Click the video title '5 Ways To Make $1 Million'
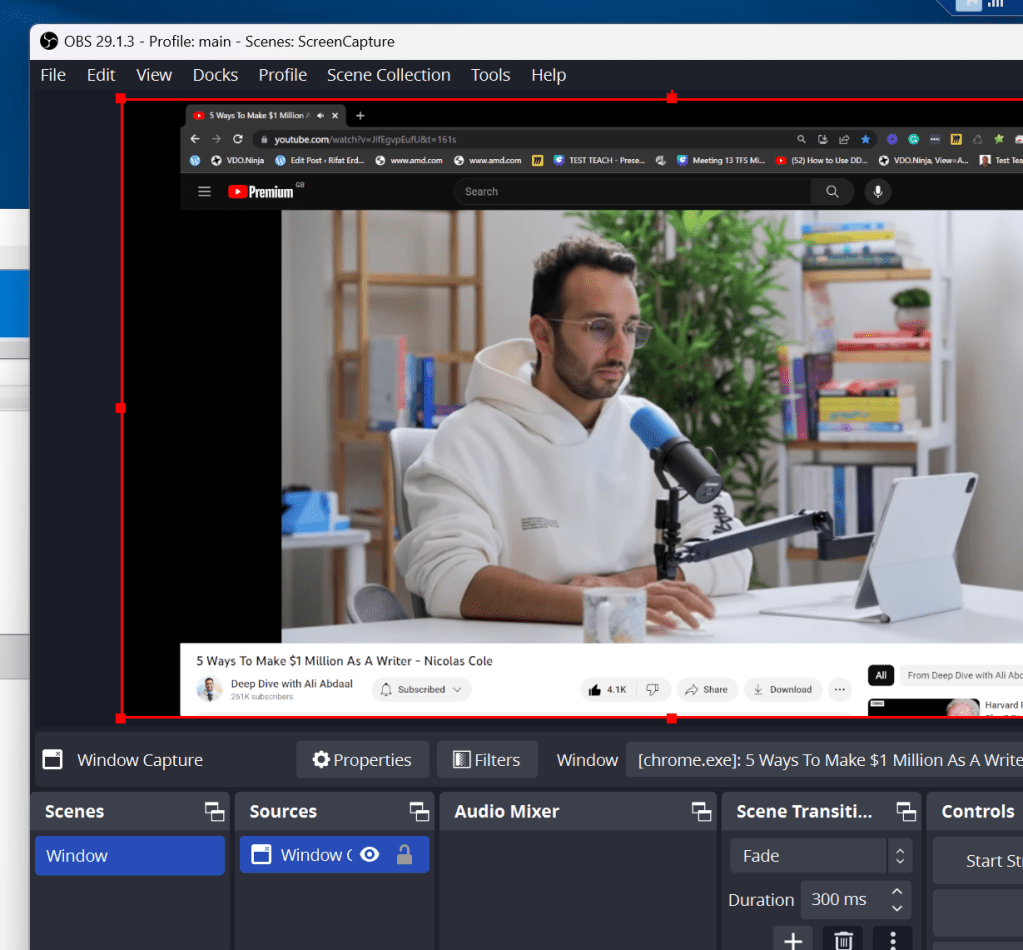Image resolution: width=1023 pixels, height=950 pixels. tap(344, 661)
